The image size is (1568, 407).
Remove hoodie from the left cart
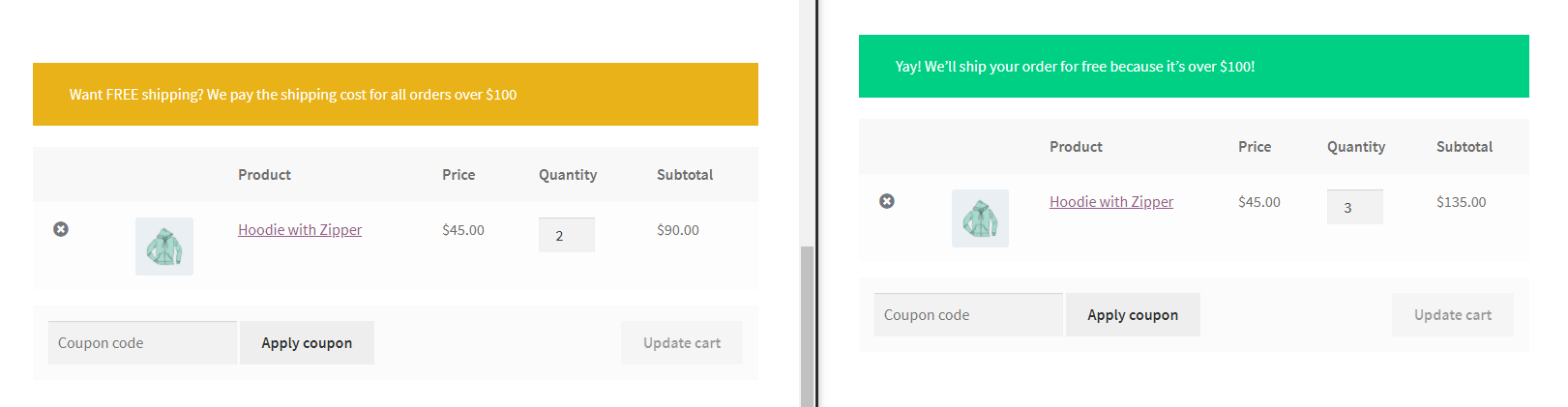click(61, 229)
